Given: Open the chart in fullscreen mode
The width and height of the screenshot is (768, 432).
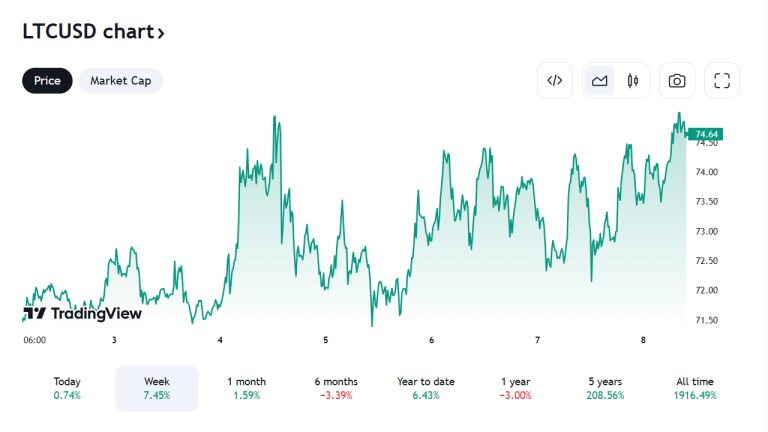Looking at the screenshot, I should pos(722,81).
